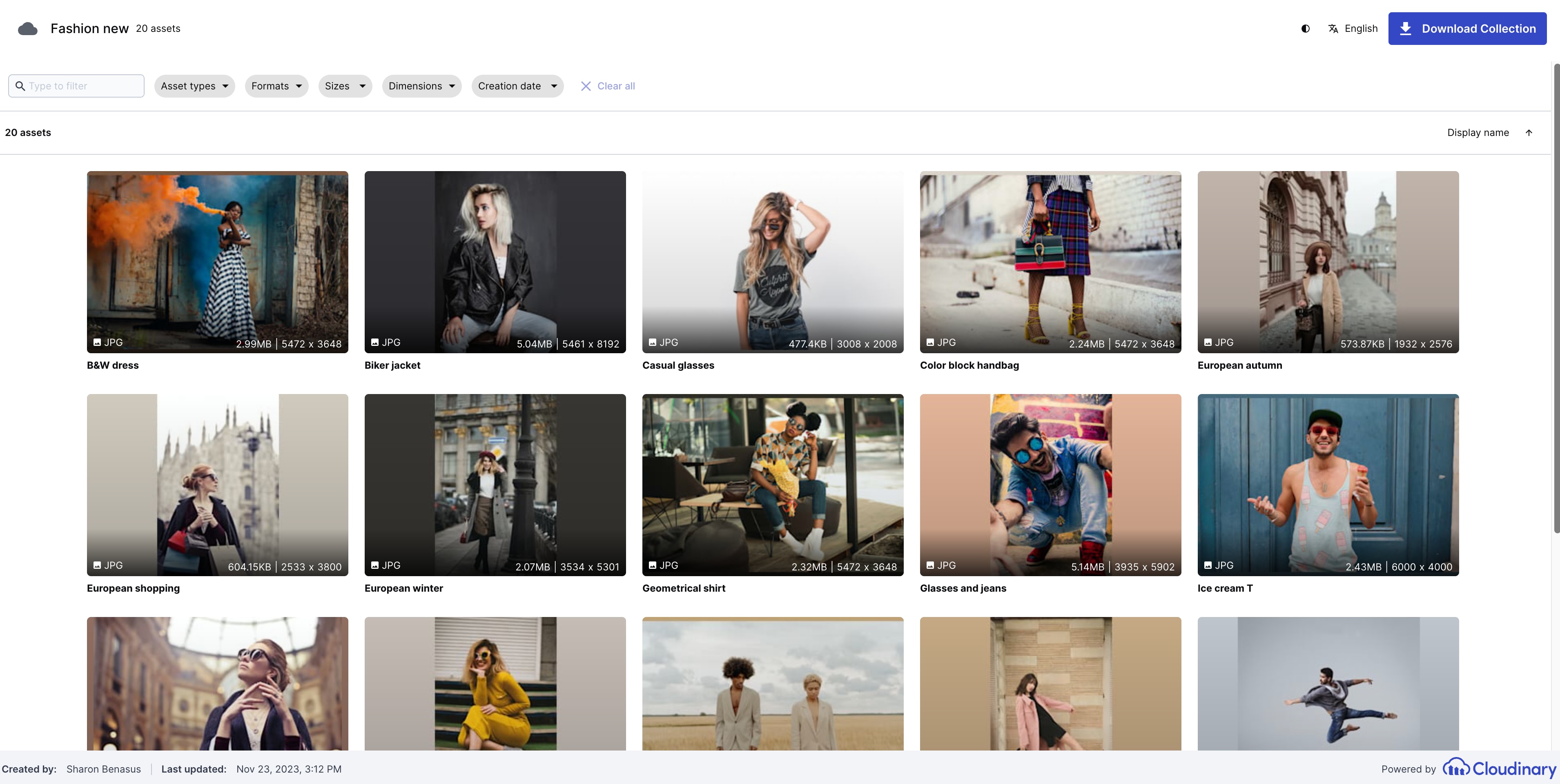The height and width of the screenshot is (784, 1560).
Task: Click JPG image icon on Color block handbag
Action: click(x=930, y=343)
